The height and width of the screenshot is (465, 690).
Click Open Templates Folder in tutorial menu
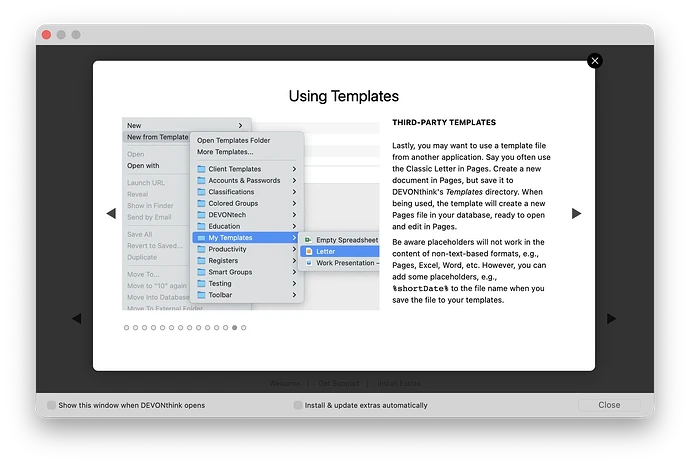tap(233, 140)
